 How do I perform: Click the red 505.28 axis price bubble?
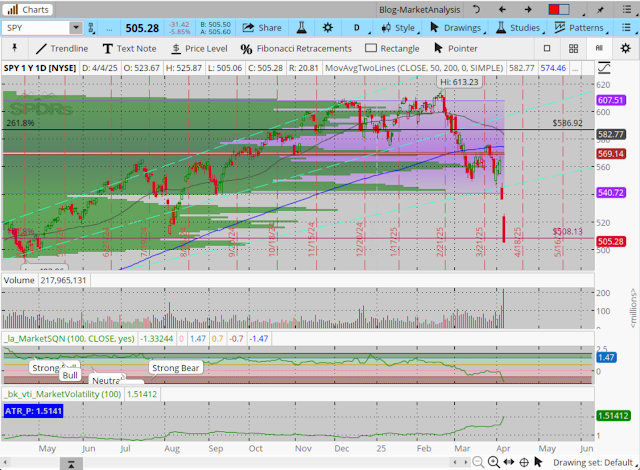pyautogui.click(x=611, y=242)
